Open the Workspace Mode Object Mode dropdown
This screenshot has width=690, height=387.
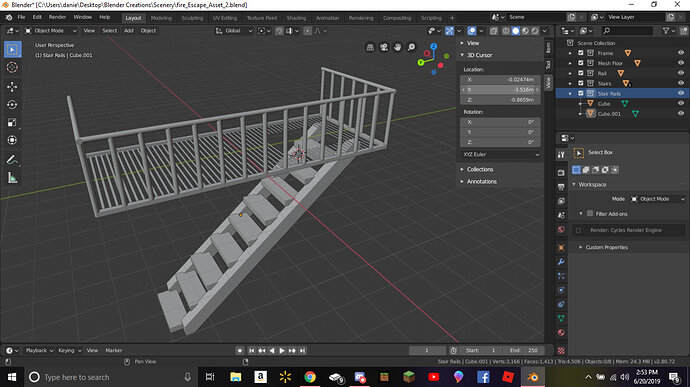point(657,199)
